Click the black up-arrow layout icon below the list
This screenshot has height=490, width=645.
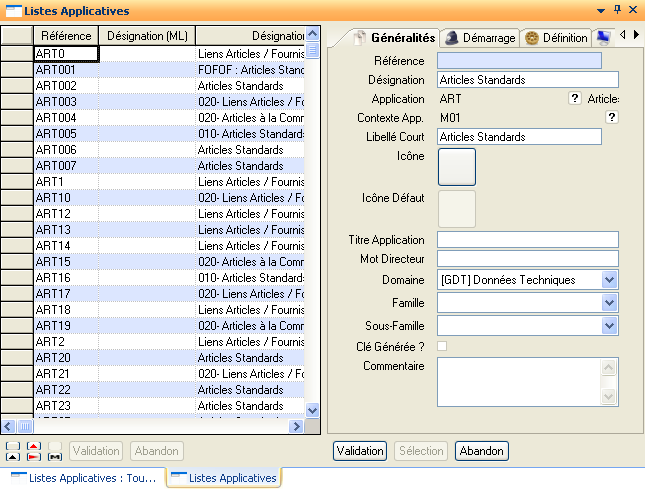click(12, 456)
